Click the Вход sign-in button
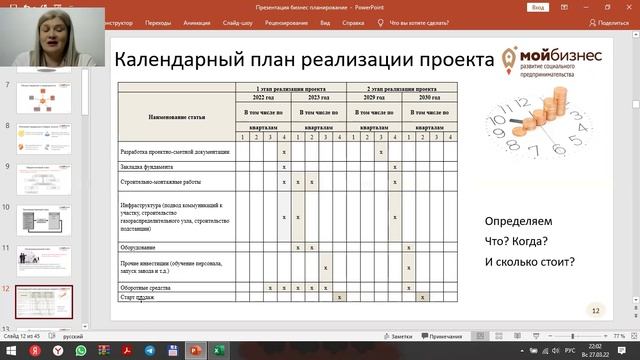The image size is (640, 360). pyautogui.click(x=538, y=7)
